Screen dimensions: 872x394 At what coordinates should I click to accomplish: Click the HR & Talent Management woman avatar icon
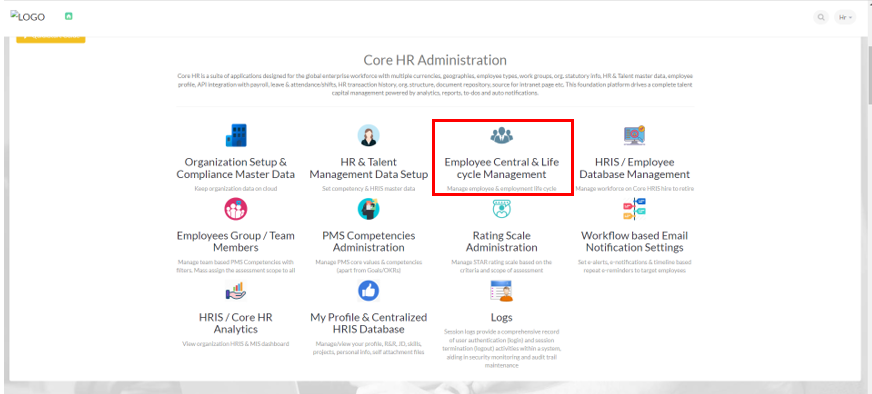coord(368,135)
